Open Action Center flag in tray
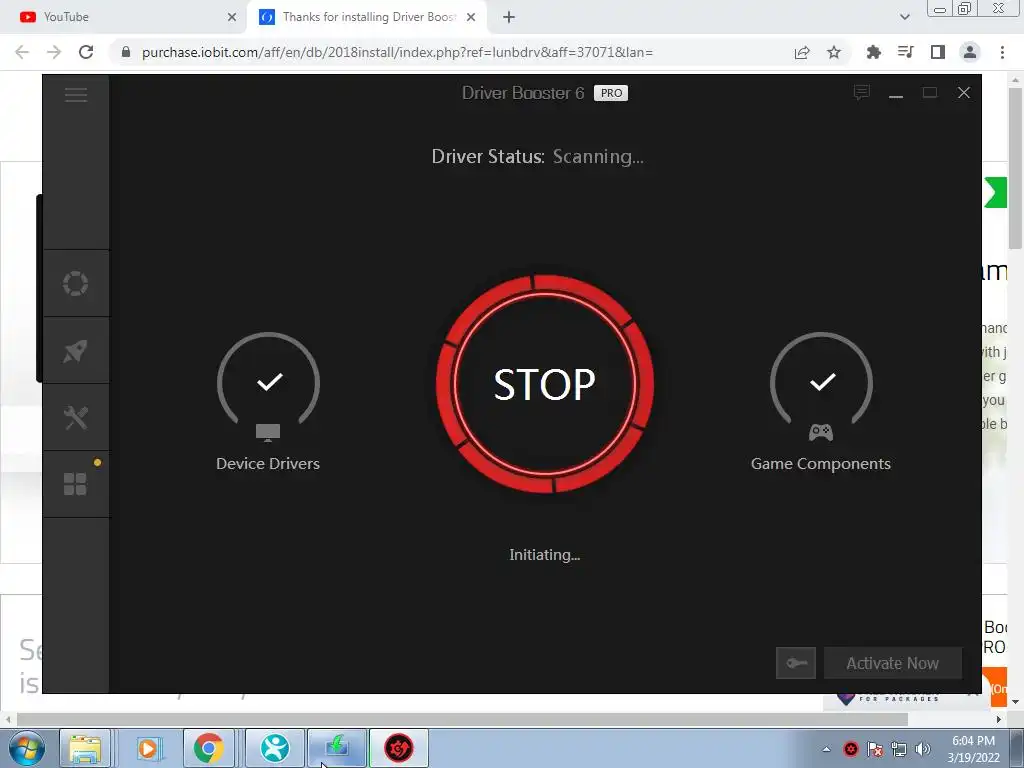The height and width of the screenshot is (768, 1024). (x=875, y=749)
